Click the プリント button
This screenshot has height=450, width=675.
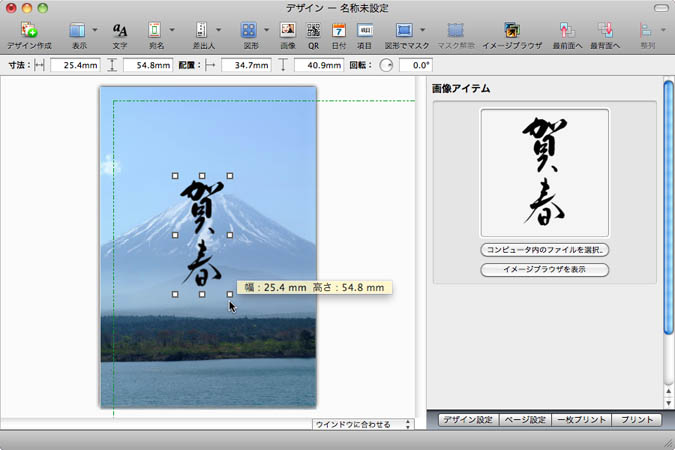(636, 421)
